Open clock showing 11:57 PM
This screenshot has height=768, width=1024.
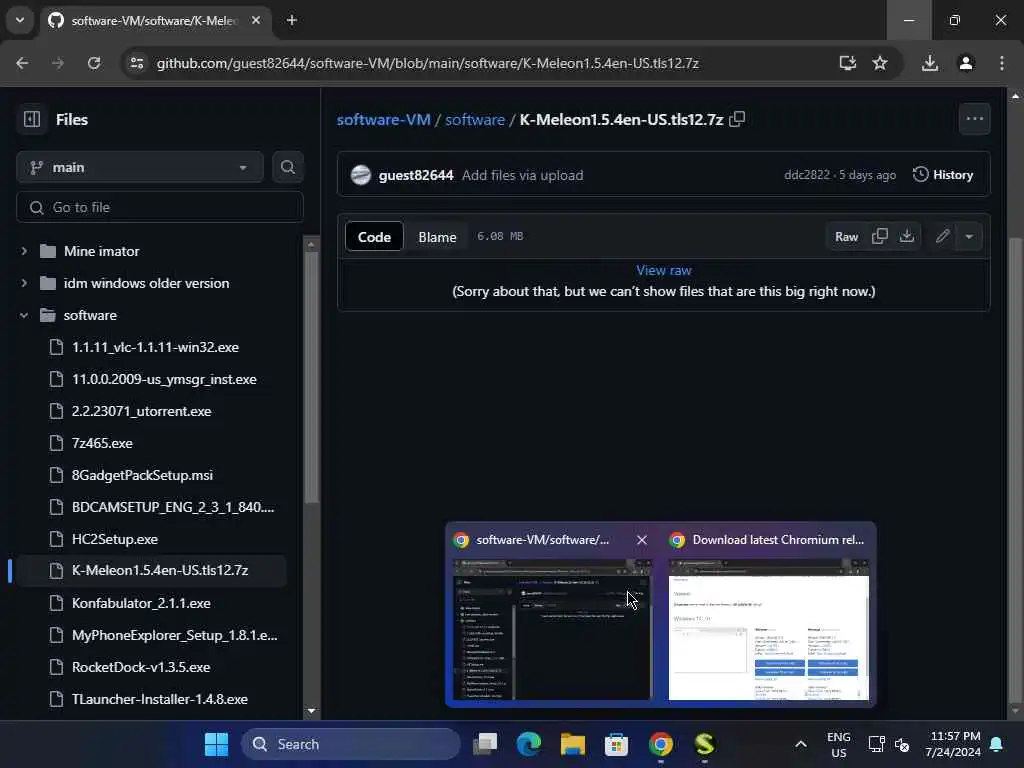[x=953, y=744]
